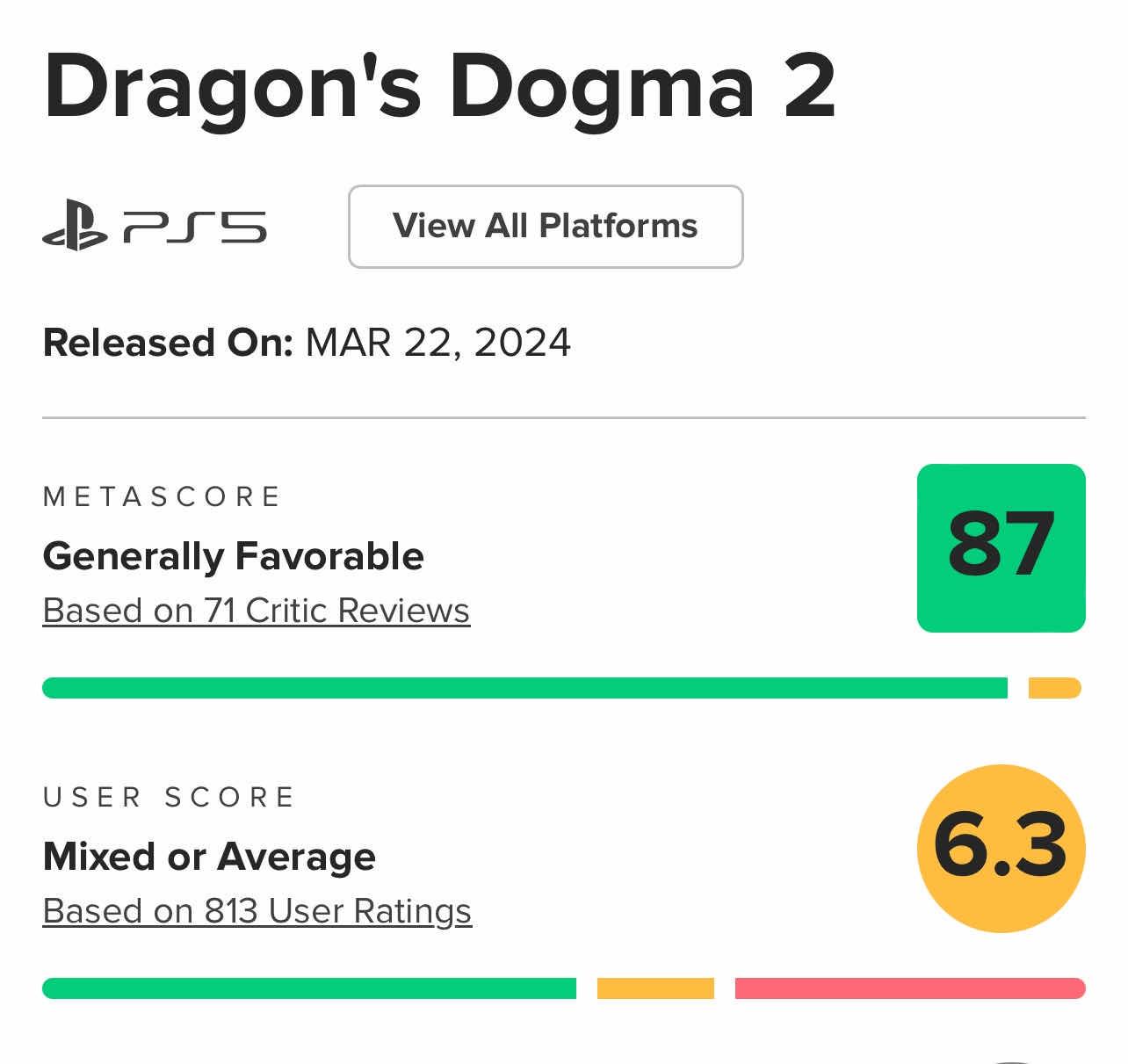Click the yellow 6.3 user score circle
The image size is (1128, 1064).
point(1001,848)
